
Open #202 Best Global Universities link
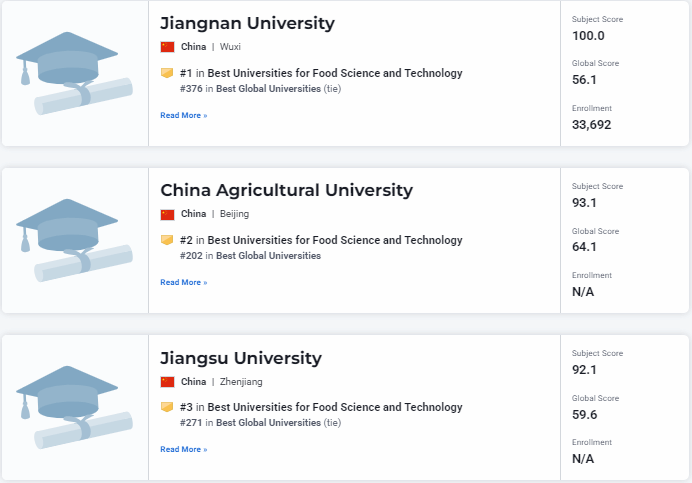click(x=269, y=256)
